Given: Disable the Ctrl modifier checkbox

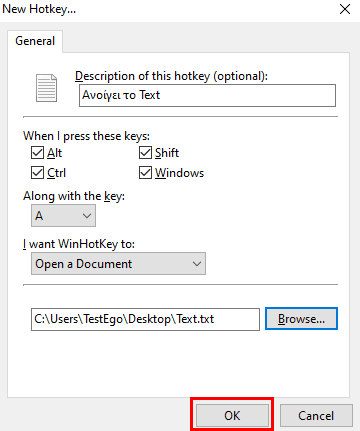Looking at the screenshot, I should (x=37, y=173).
